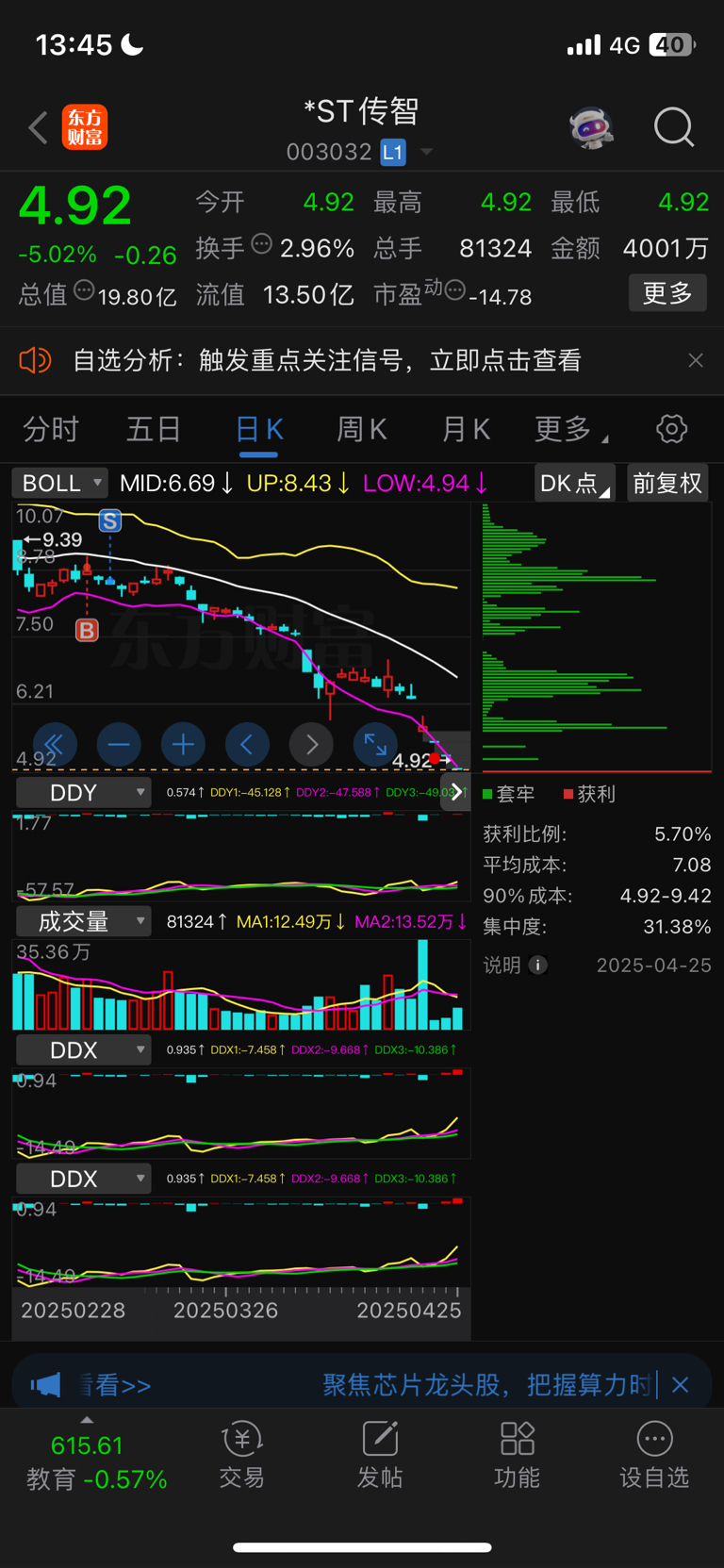The image size is (724, 1568).
Task: Expand the 更多 chart period menu
Action: click(x=571, y=430)
